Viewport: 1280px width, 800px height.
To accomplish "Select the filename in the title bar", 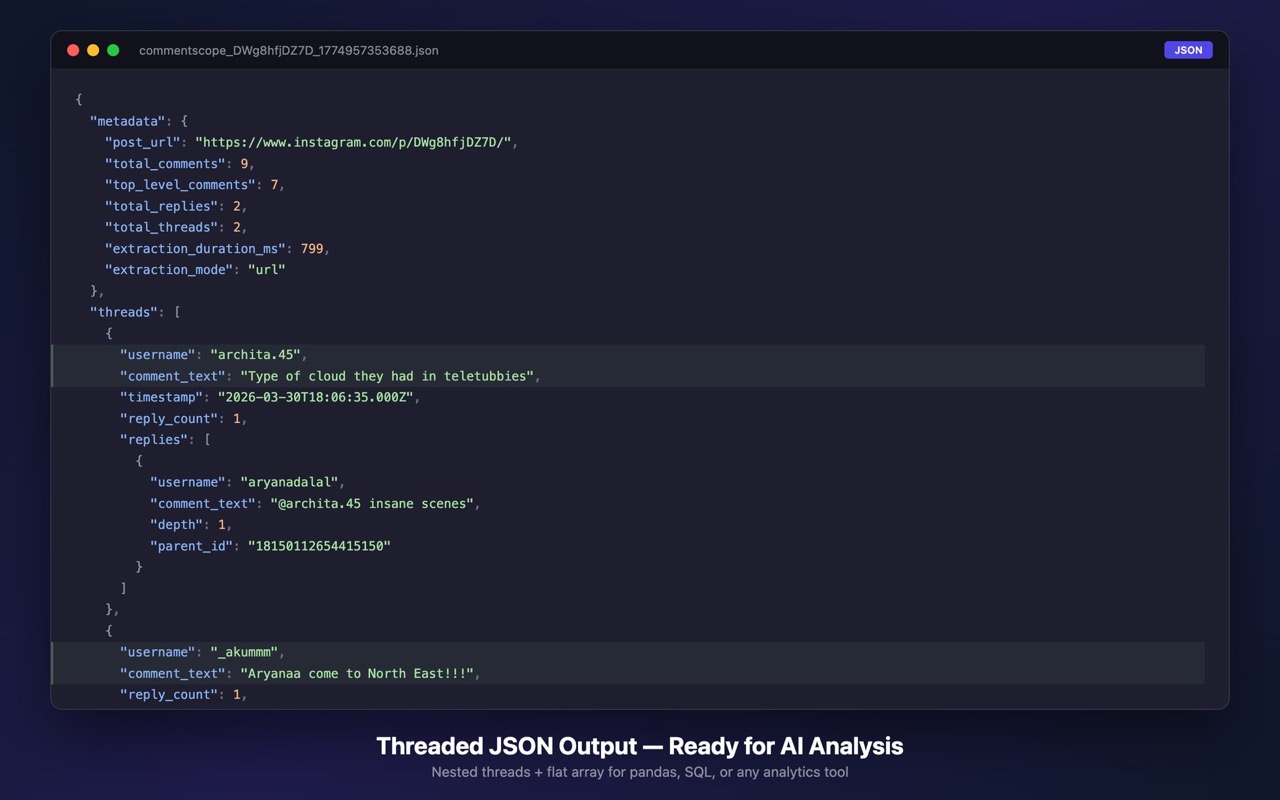I will [289, 50].
